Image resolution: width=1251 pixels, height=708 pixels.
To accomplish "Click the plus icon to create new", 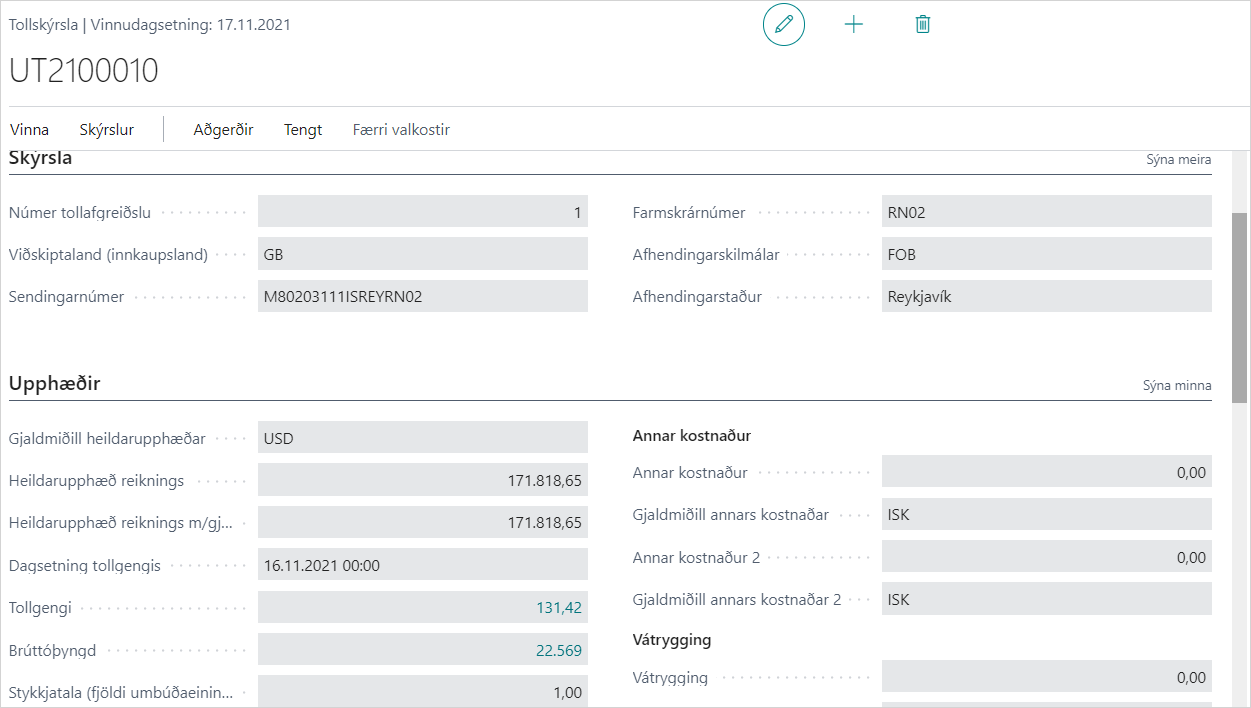I will [x=853, y=25].
